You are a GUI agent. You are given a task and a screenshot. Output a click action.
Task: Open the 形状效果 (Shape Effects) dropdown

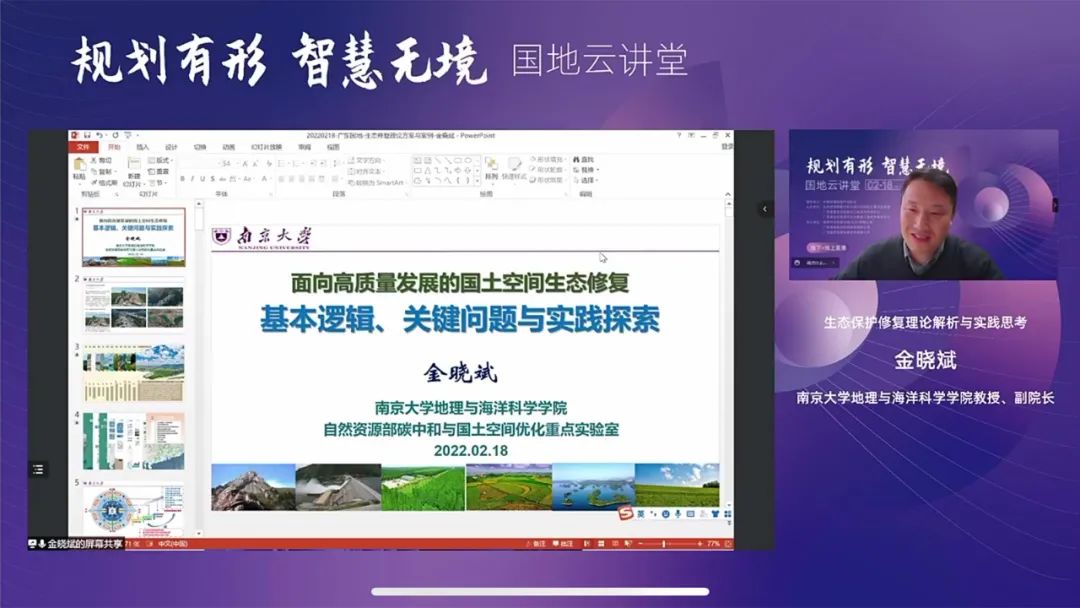click(548, 180)
